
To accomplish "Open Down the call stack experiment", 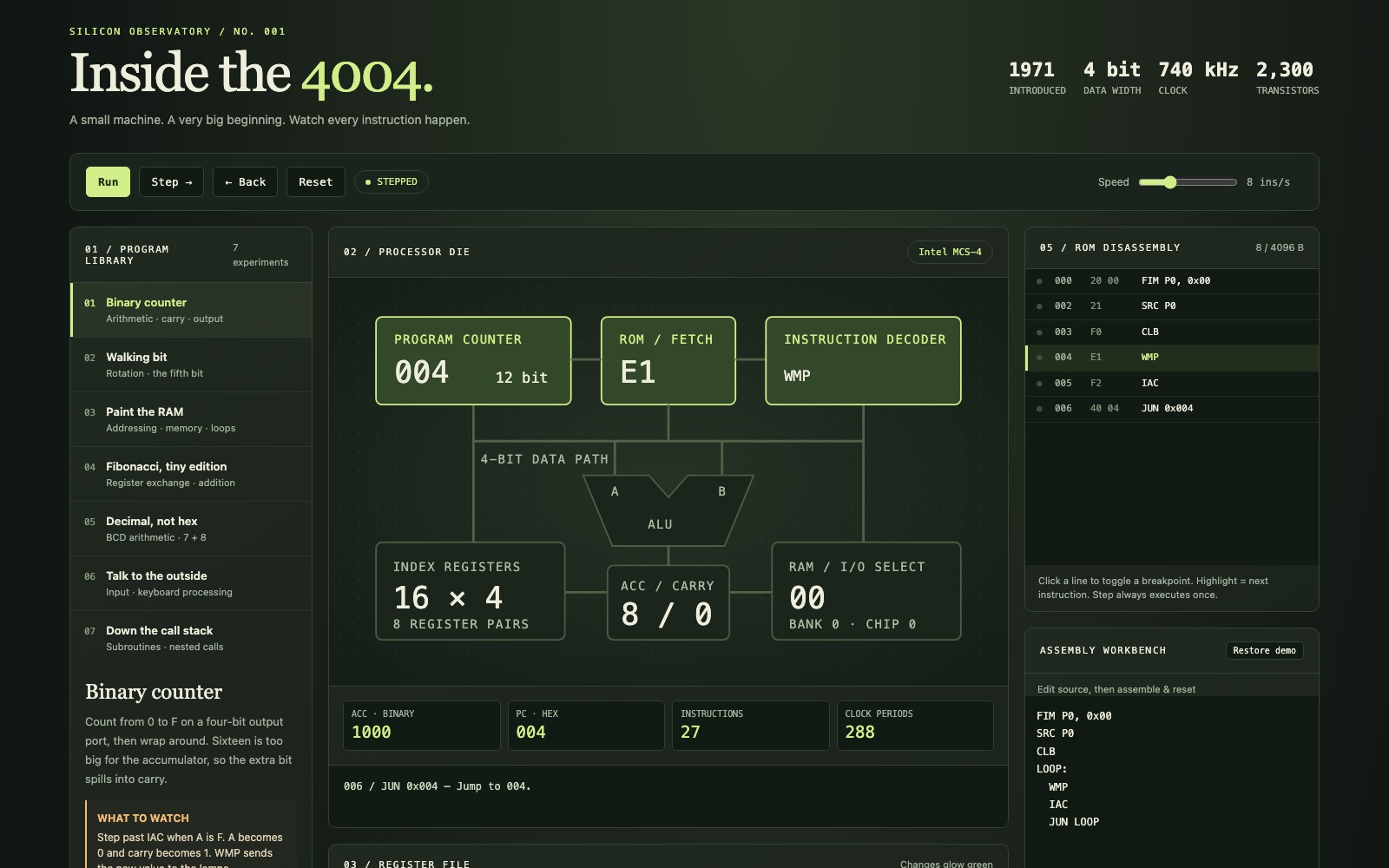I will 191,638.
